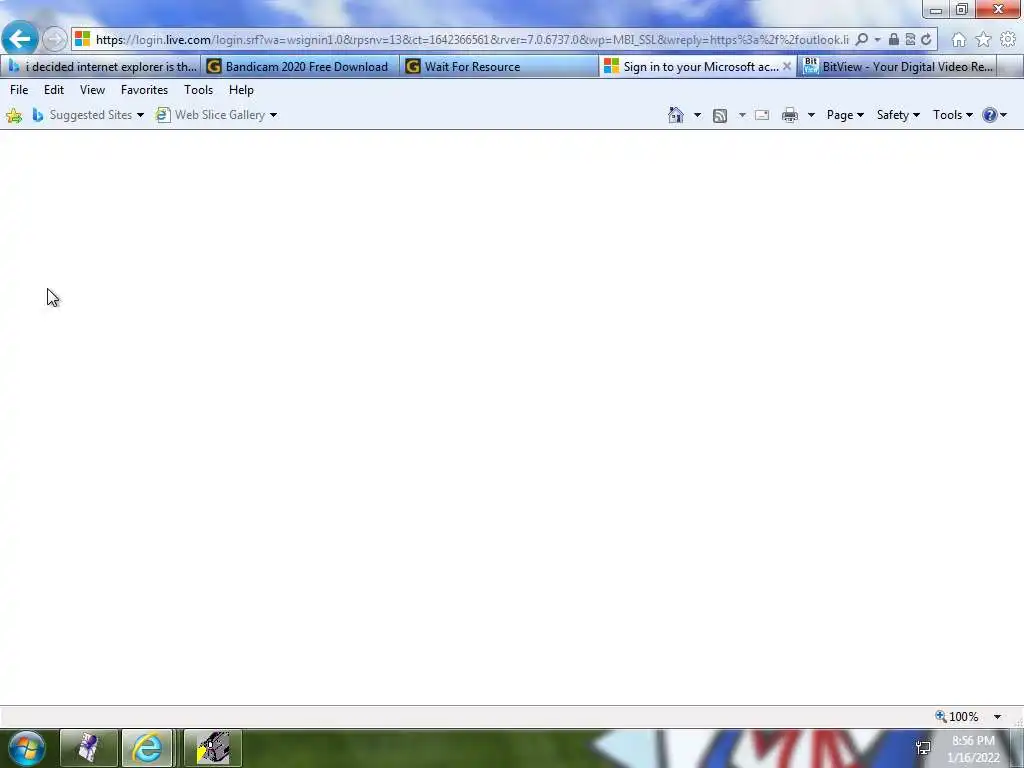Open command bar Tools dropdown
The image size is (1024, 768).
click(x=952, y=115)
